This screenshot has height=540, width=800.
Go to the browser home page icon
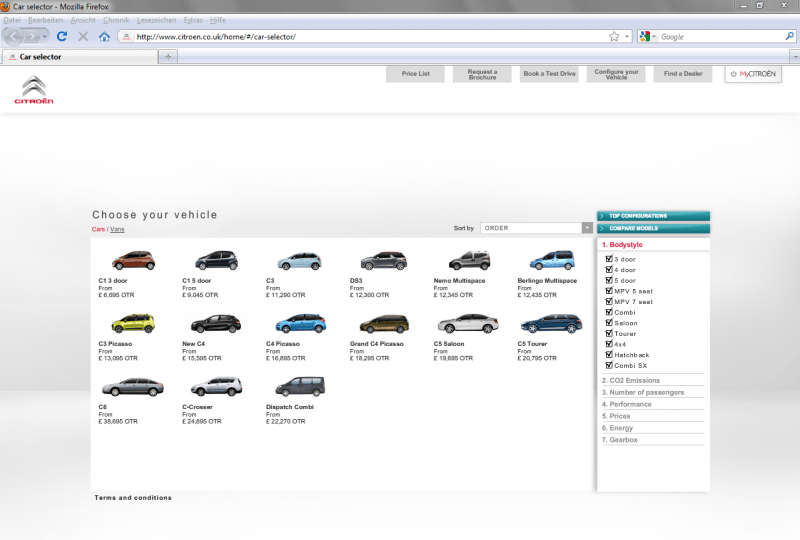(x=104, y=37)
